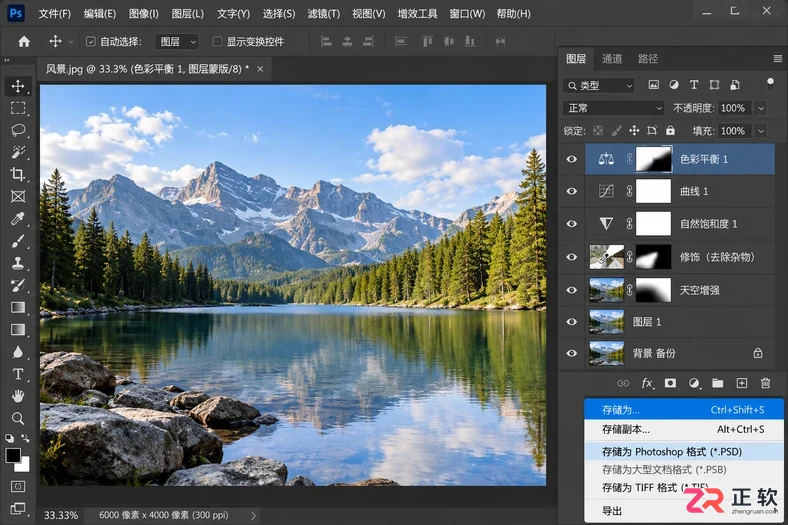
Task: Hide the 背景 备份 layer
Action: point(571,354)
